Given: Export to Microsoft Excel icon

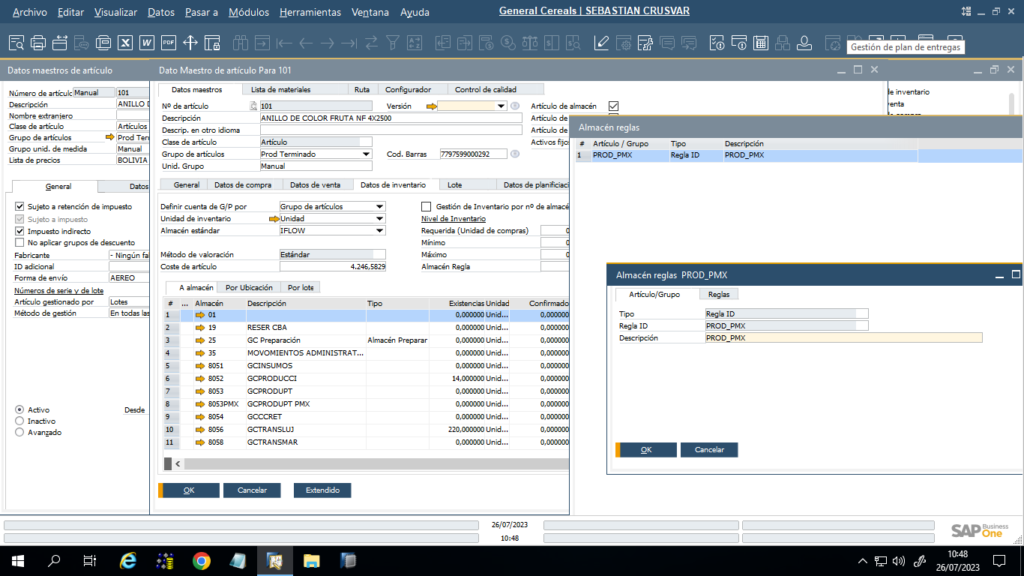Looking at the screenshot, I should 125,43.
